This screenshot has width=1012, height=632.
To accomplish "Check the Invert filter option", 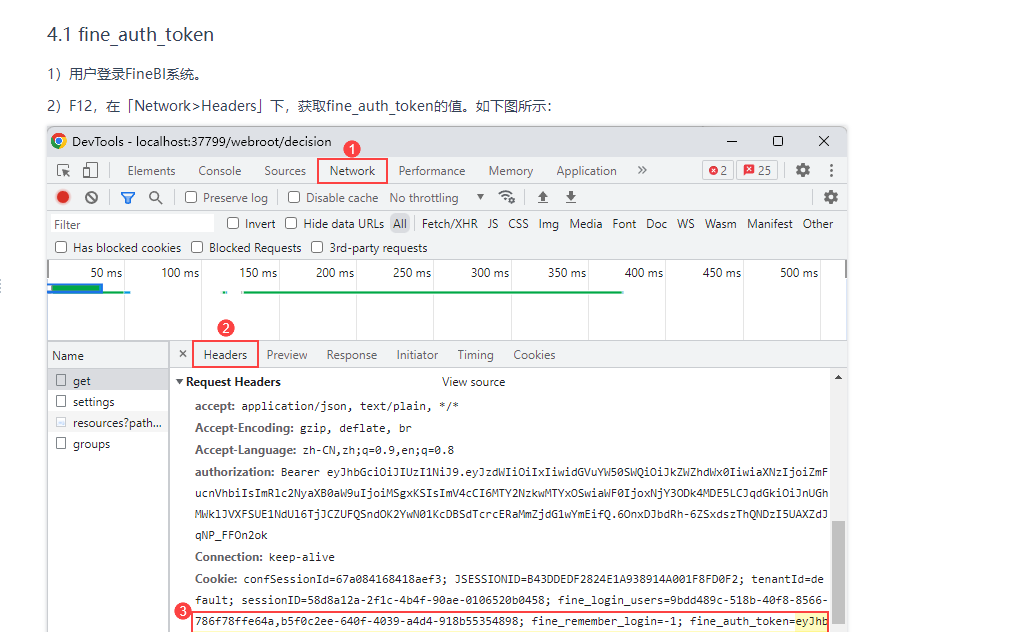I will (233, 223).
